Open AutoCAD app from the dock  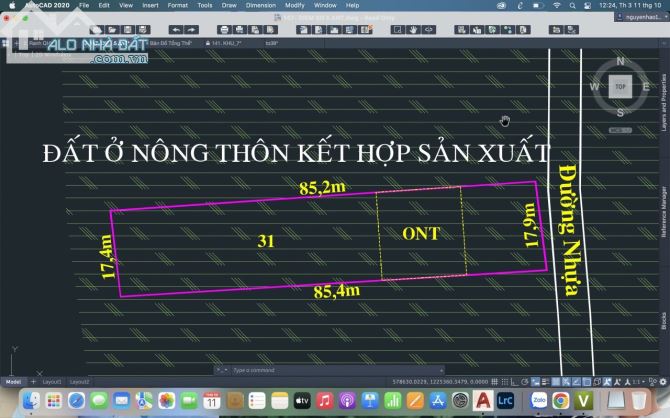pyautogui.click(x=483, y=401)
